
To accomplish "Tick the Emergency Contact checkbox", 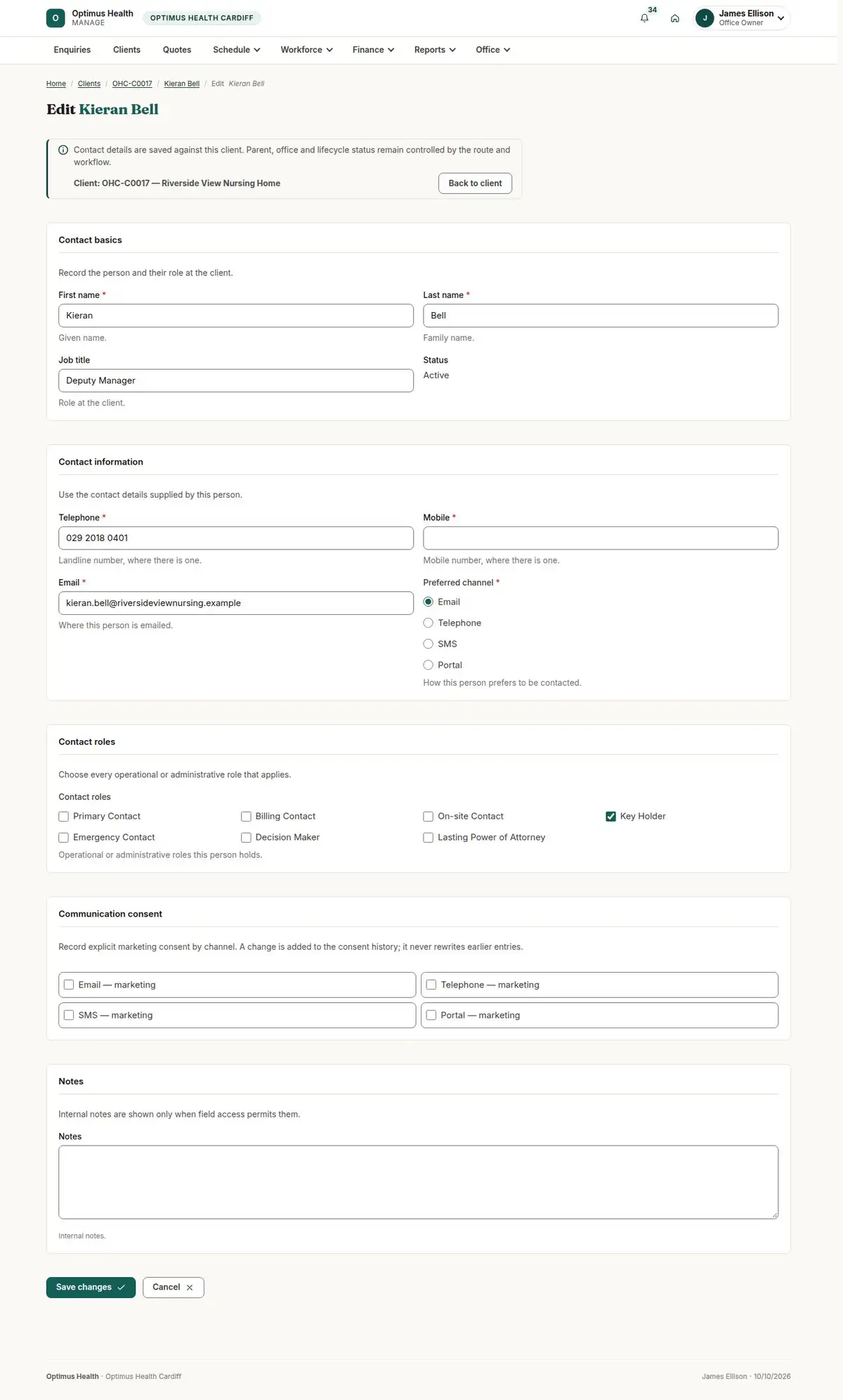I will pyautogui.click(x=64, y=837).
